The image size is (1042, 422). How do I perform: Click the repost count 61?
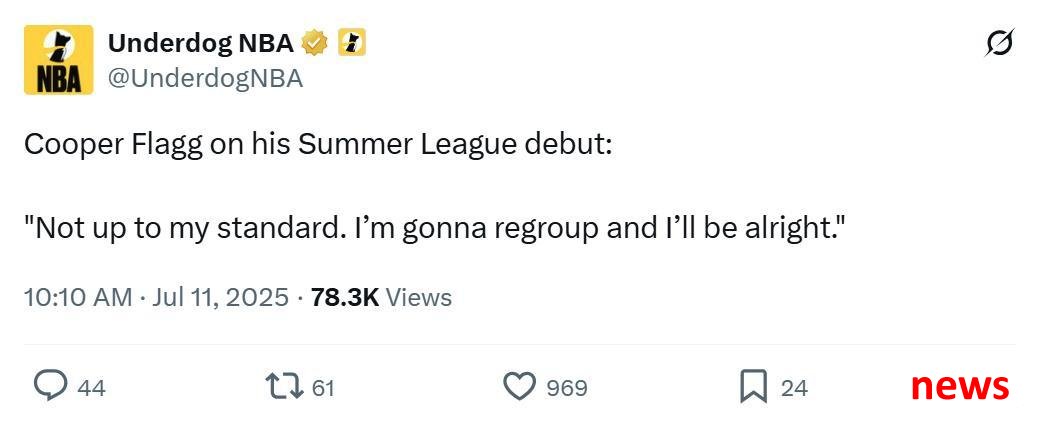323,387
